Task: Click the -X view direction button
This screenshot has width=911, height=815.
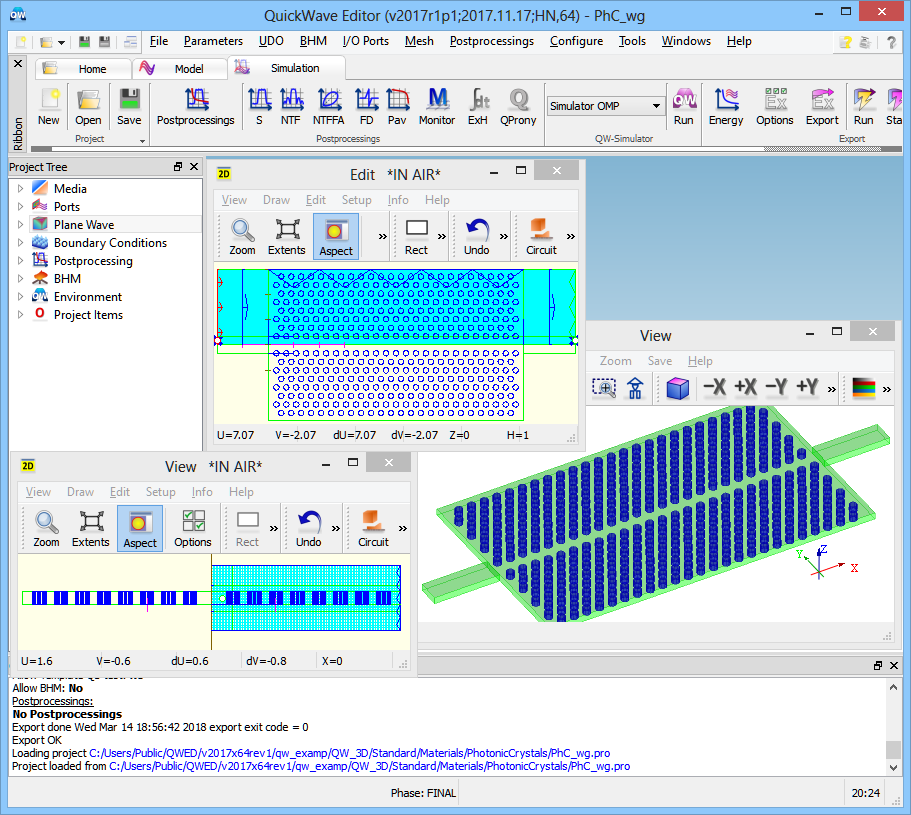Action: [714, 387]
